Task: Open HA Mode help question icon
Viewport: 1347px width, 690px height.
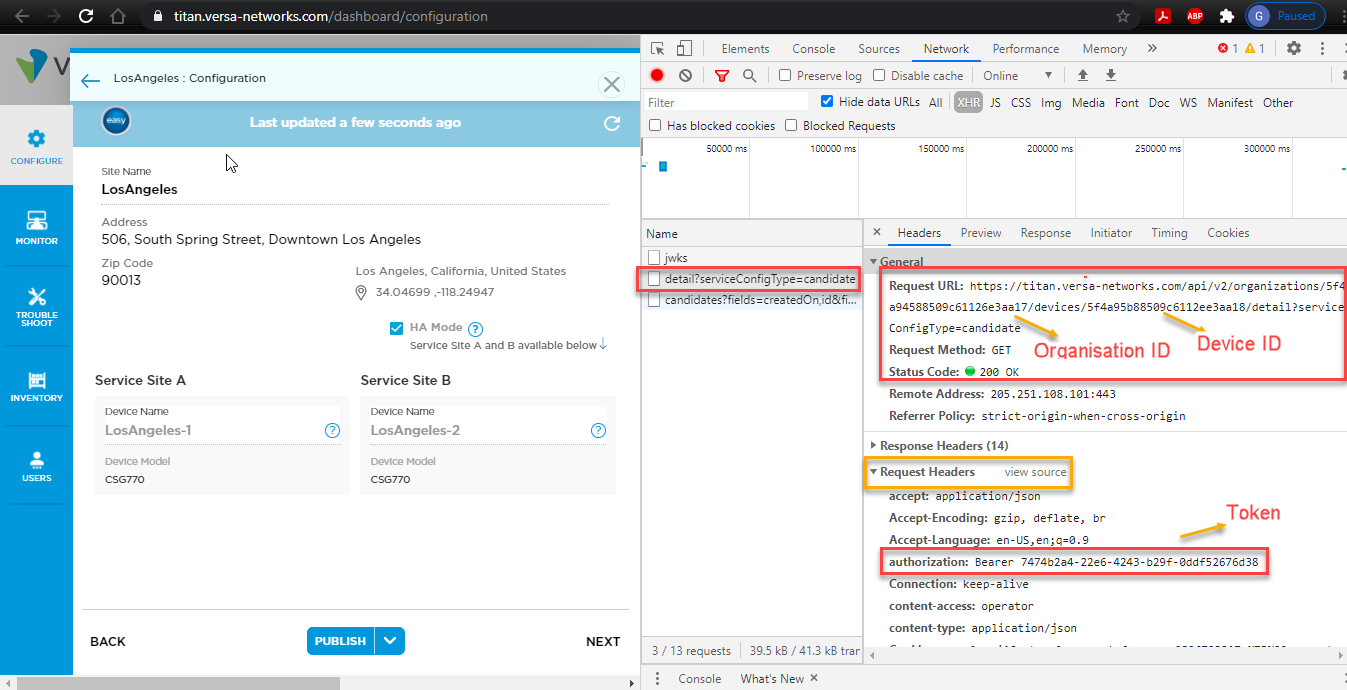Action: coord(476,329)
